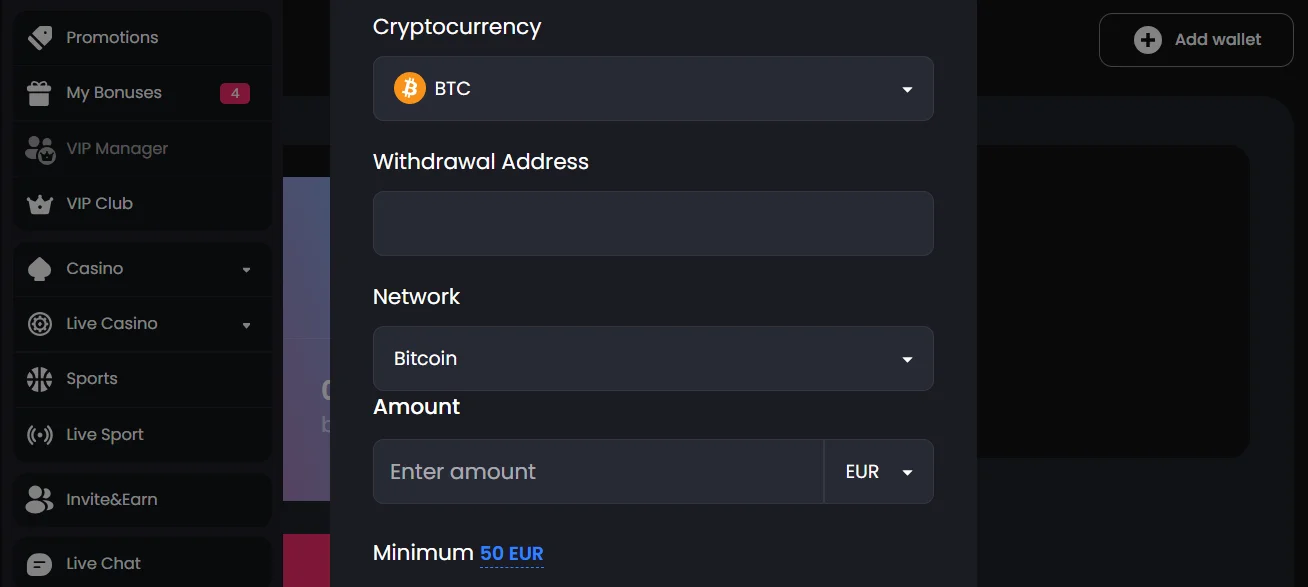Click the Promotions tag icon
Image resolution: width=1308 pixels, height=587 pixels.
click(40, 38)
